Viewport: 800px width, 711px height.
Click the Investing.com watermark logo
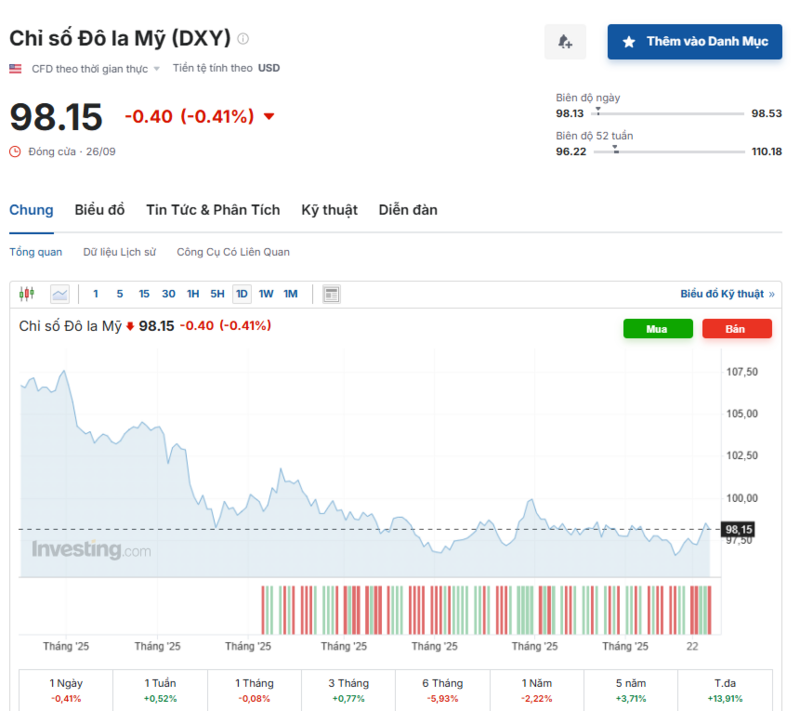tap(91, 550)
